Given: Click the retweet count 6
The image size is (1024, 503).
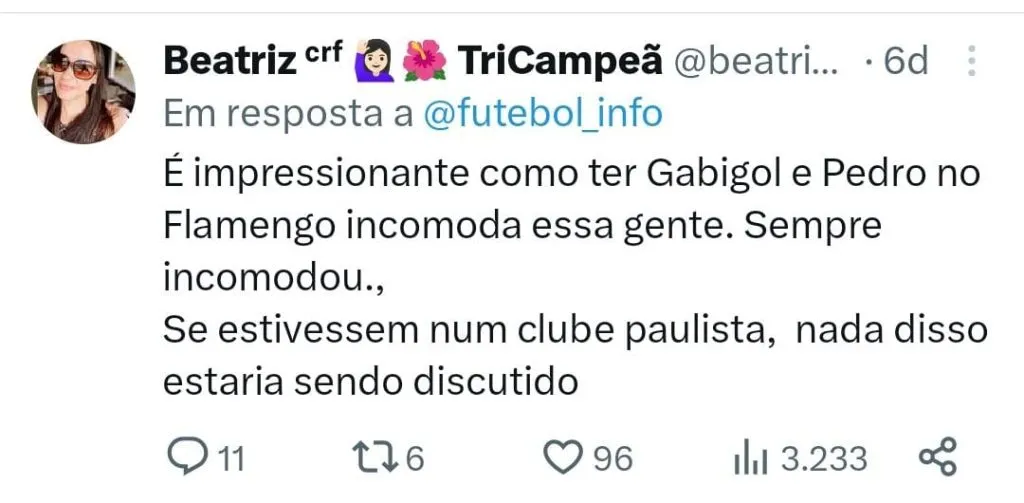Looking at the screenshot, I should [x=415, y=459].
